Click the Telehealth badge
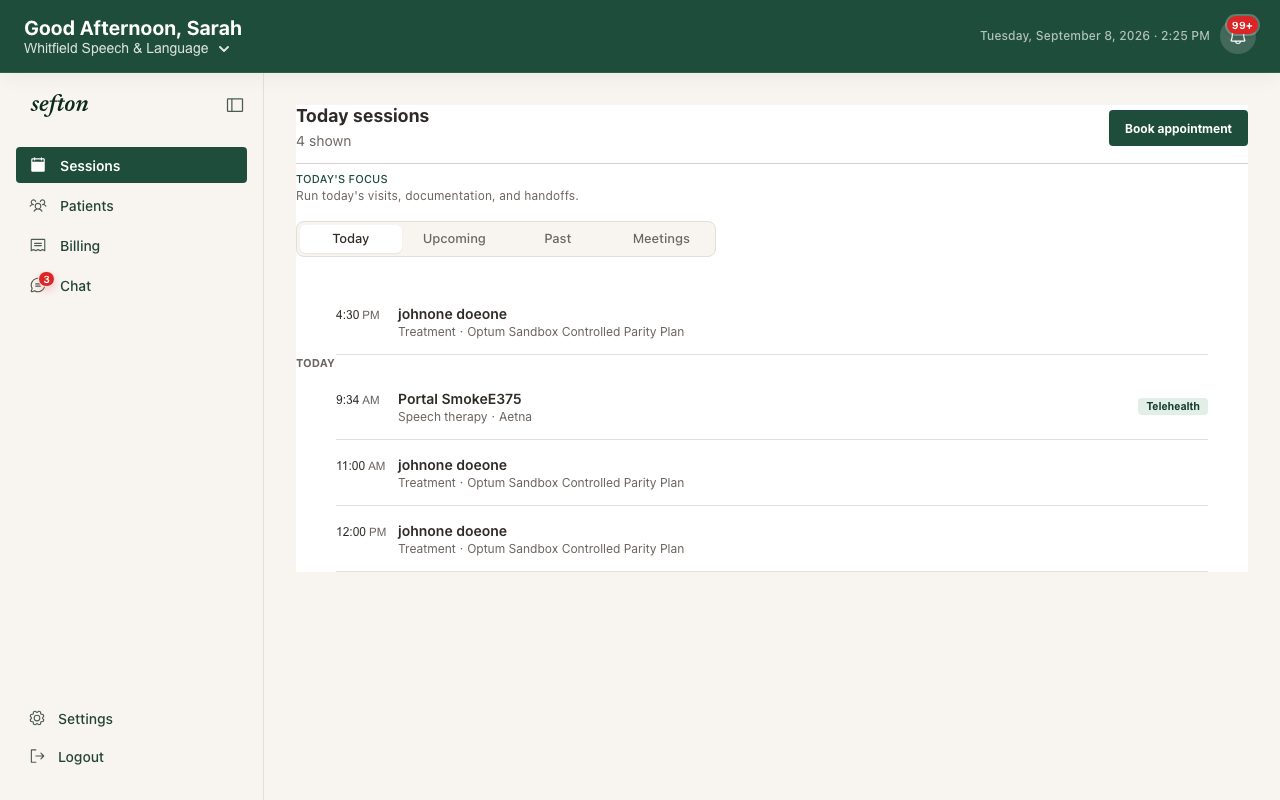This screenshot has height=800, width=1280. click(x=1173, y=406)
